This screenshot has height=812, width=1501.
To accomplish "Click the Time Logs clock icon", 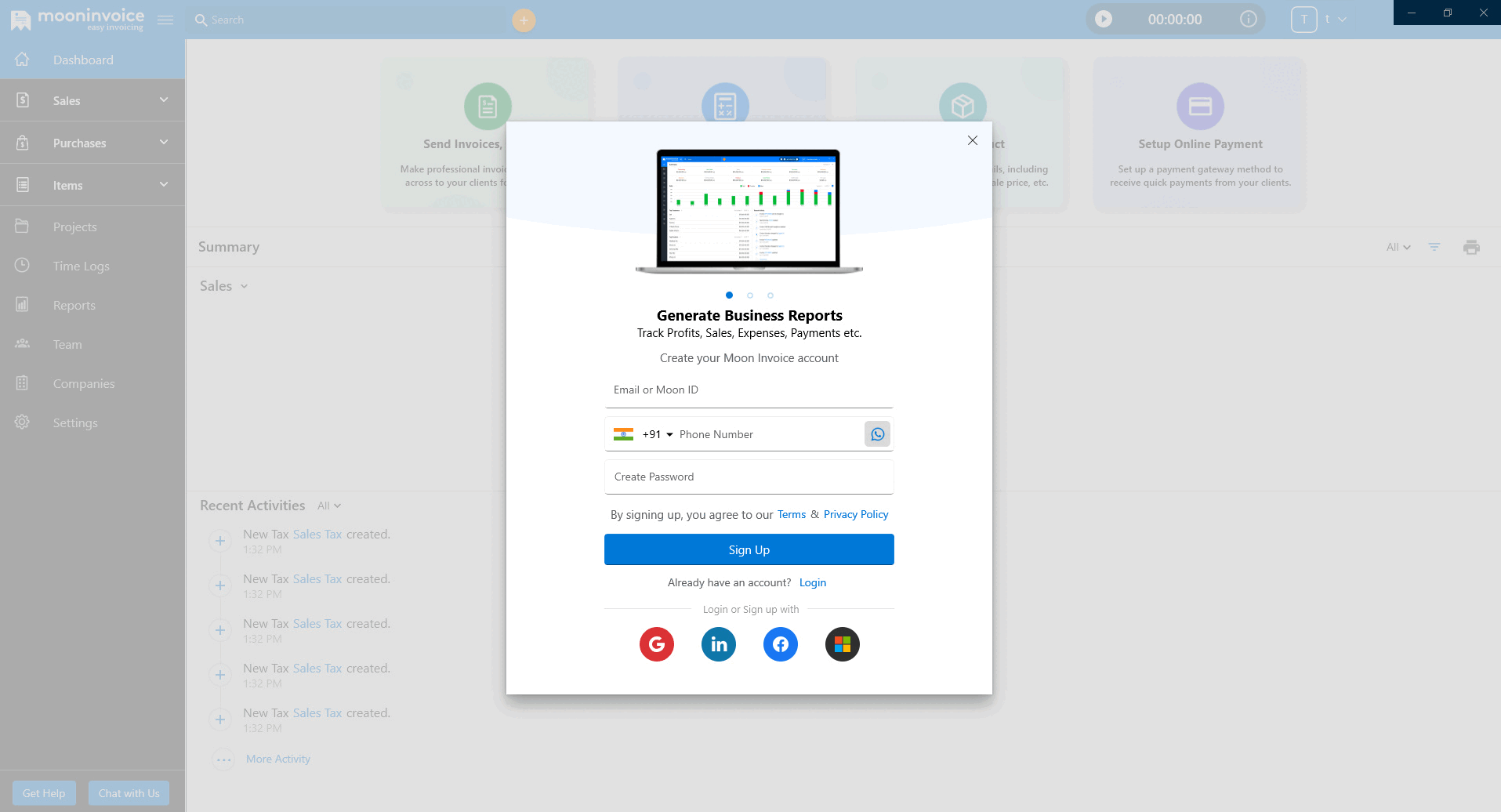I will tap(22, 266).
